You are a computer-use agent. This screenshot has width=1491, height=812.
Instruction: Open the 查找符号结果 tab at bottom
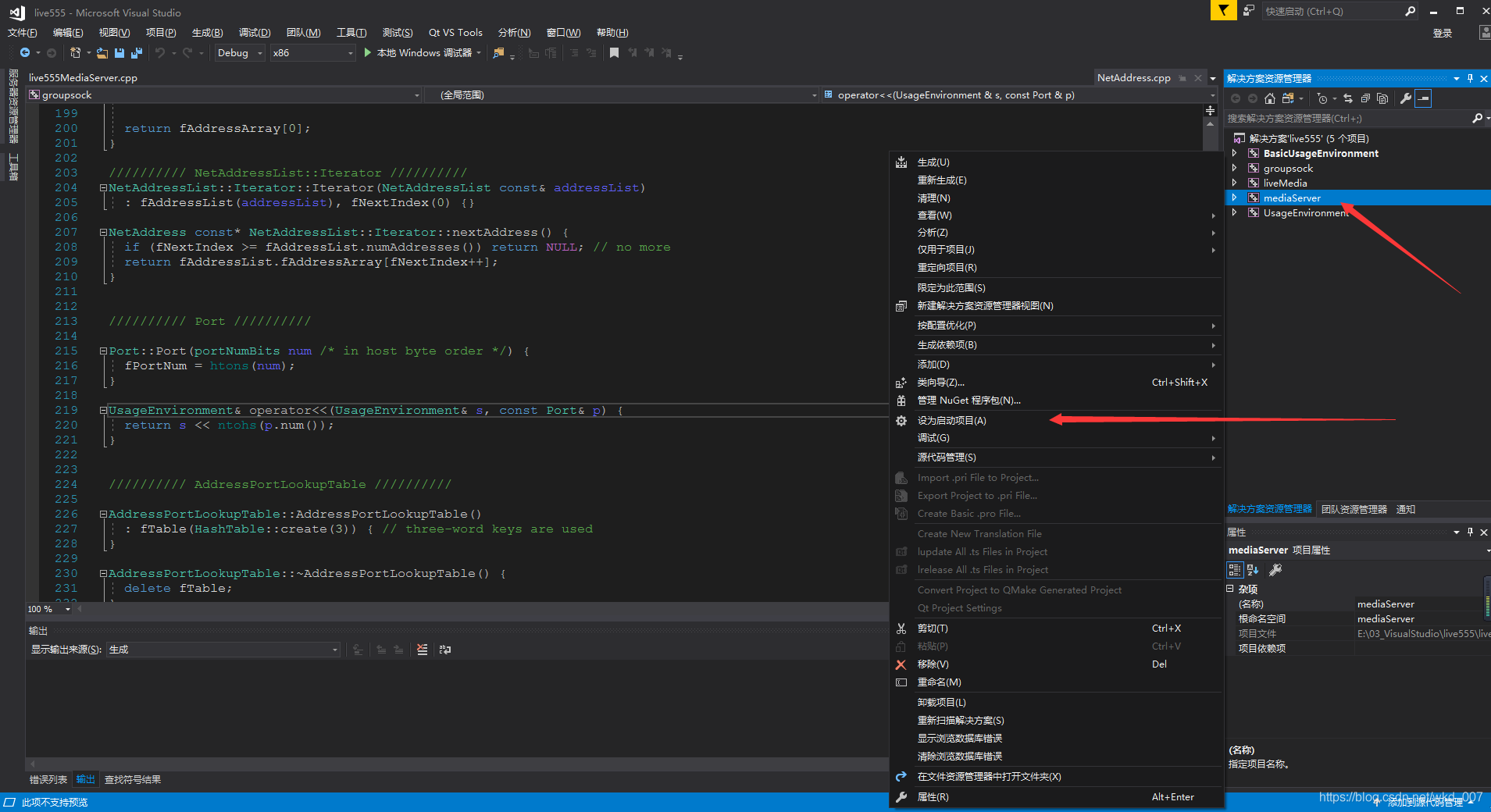click(133, 779)
